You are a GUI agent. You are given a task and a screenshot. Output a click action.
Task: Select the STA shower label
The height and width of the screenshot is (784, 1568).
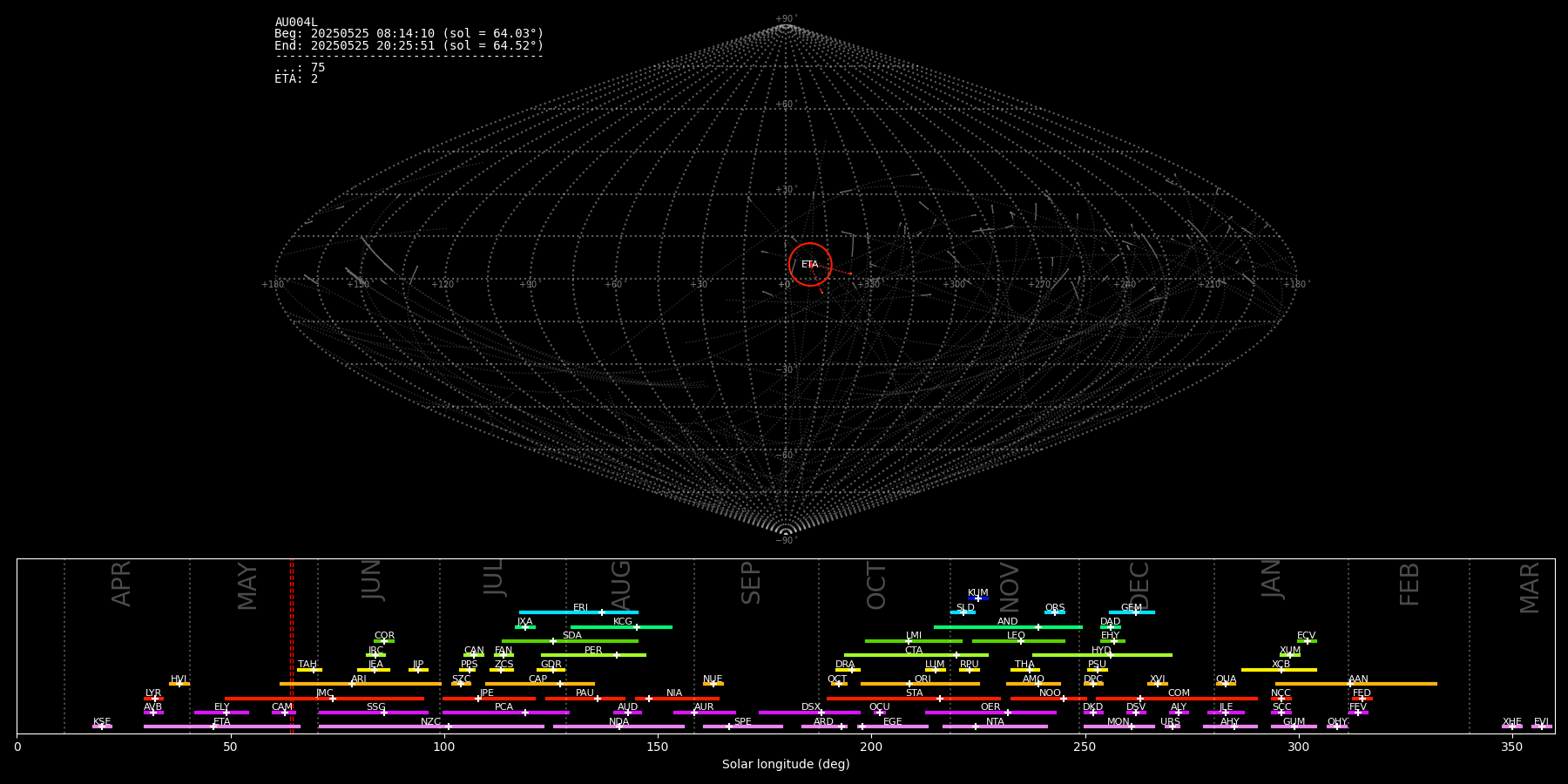click(x=914, y=693)
